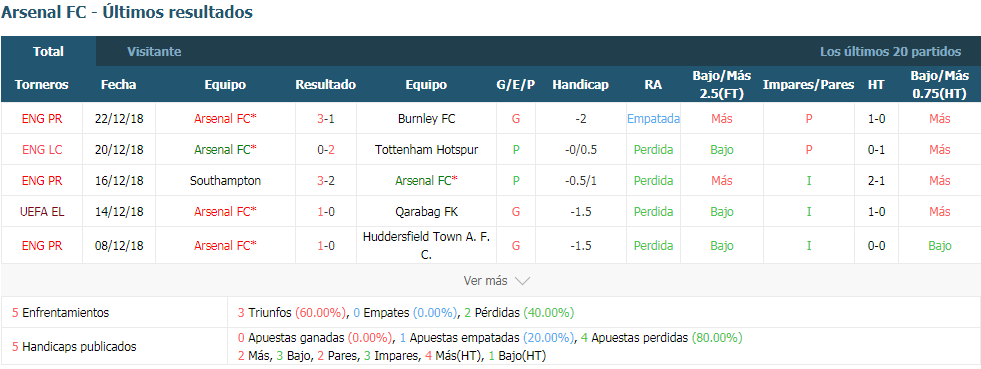This screenshot has width=981, height=369.
Task: Open ENG LC tournament link
Action: (42, 149)
